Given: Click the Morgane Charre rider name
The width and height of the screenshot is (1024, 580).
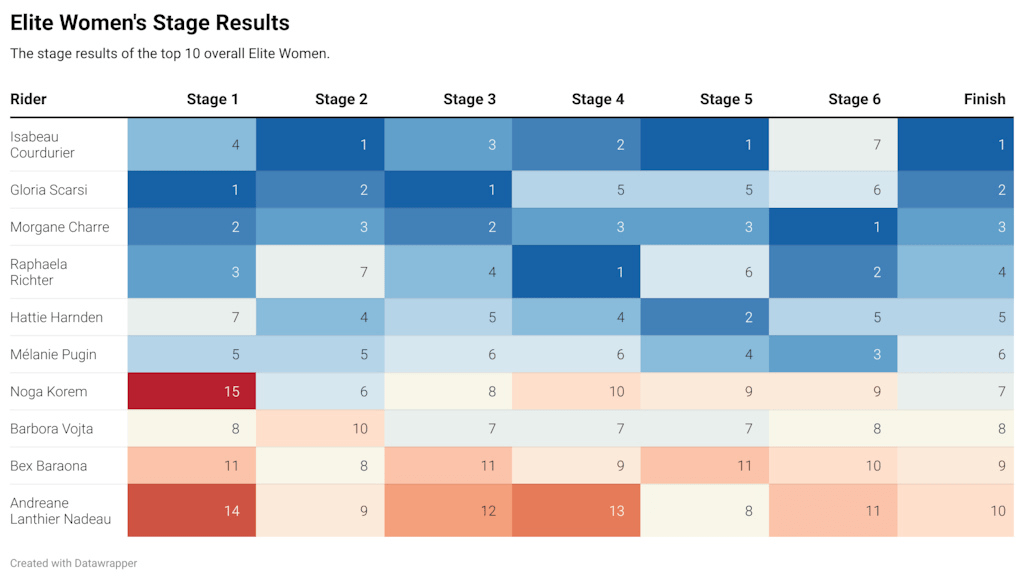Looking at the screenshot, I should pyautogui.click(x=59, y=227).
